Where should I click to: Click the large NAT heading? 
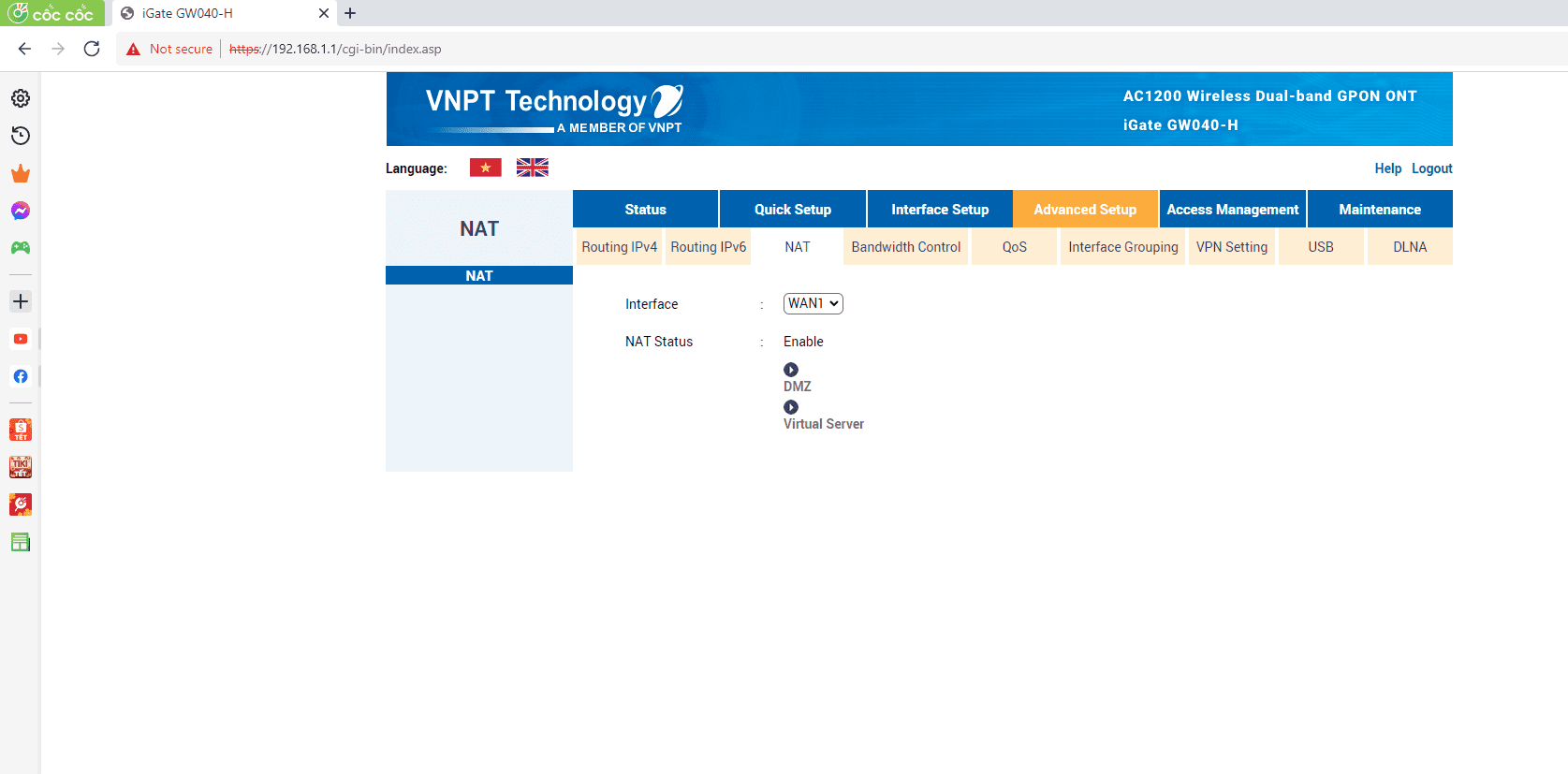click(479, 228)
